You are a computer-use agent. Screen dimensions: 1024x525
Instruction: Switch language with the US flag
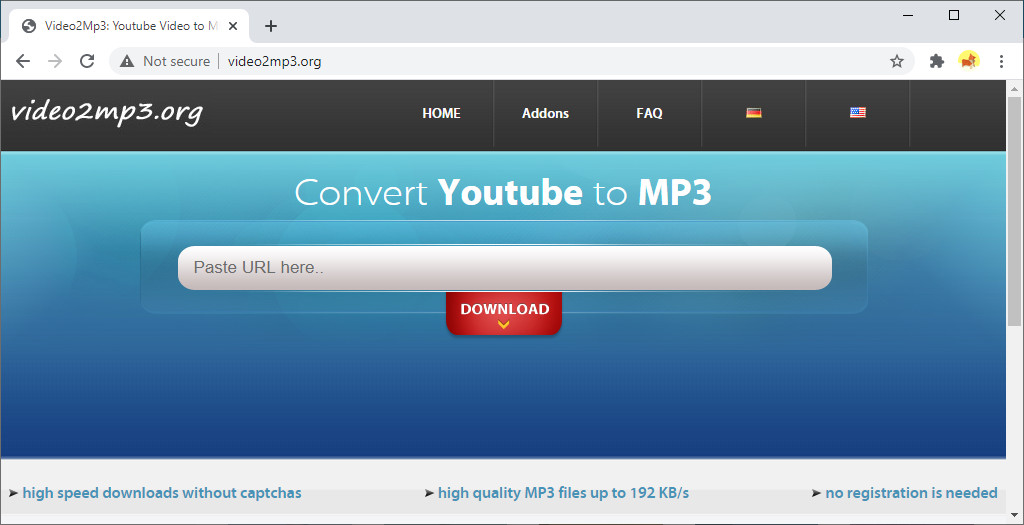[x=857, y=113]
